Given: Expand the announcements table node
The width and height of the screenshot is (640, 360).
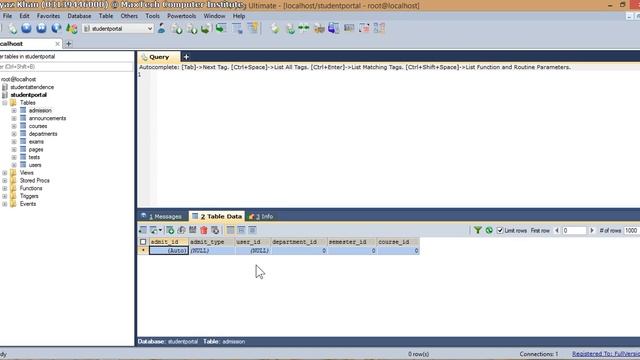Looking at the screenshot, I should pos(14,118).
